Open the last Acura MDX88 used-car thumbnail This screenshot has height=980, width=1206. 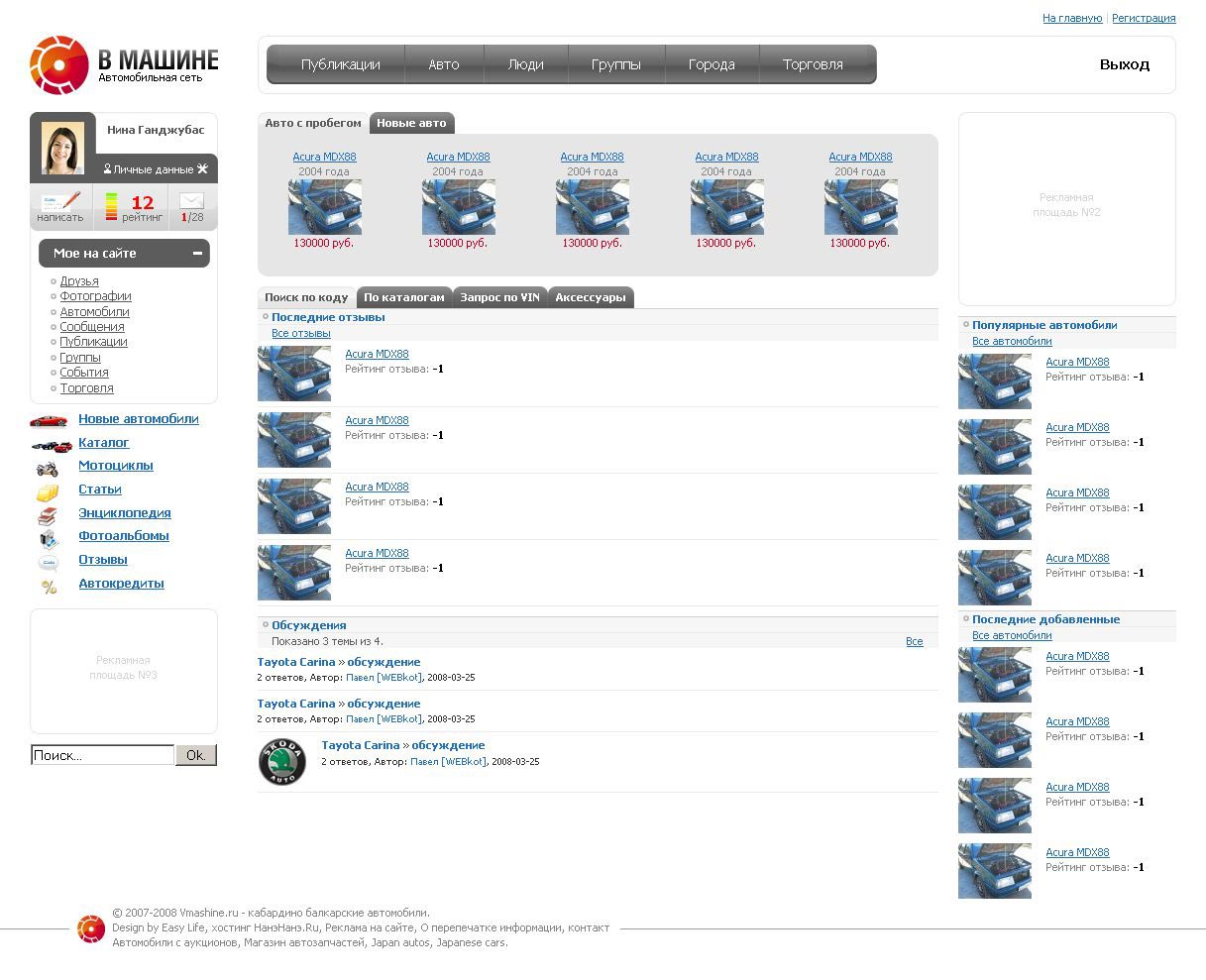click(x=861, y=207)
